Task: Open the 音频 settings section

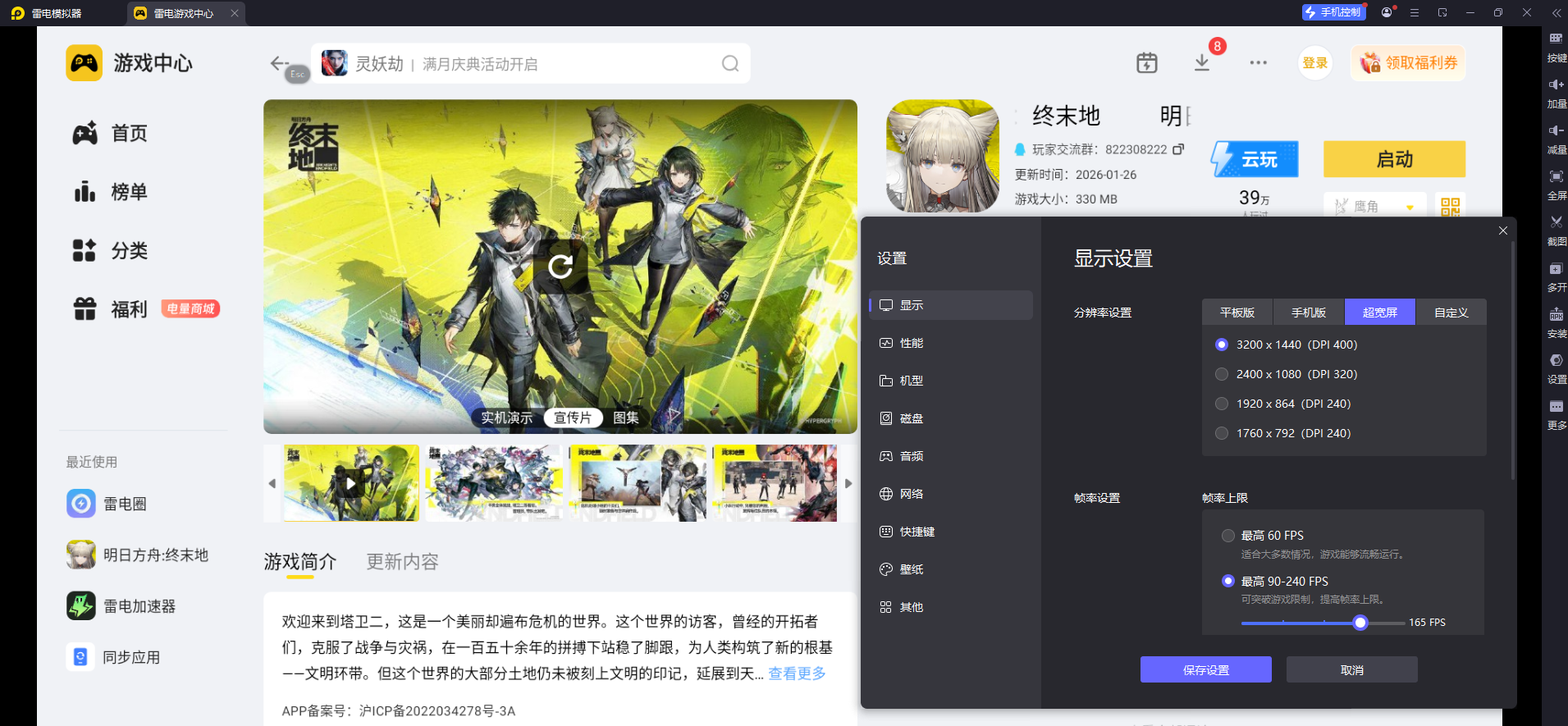Action: tap(951, 456)
